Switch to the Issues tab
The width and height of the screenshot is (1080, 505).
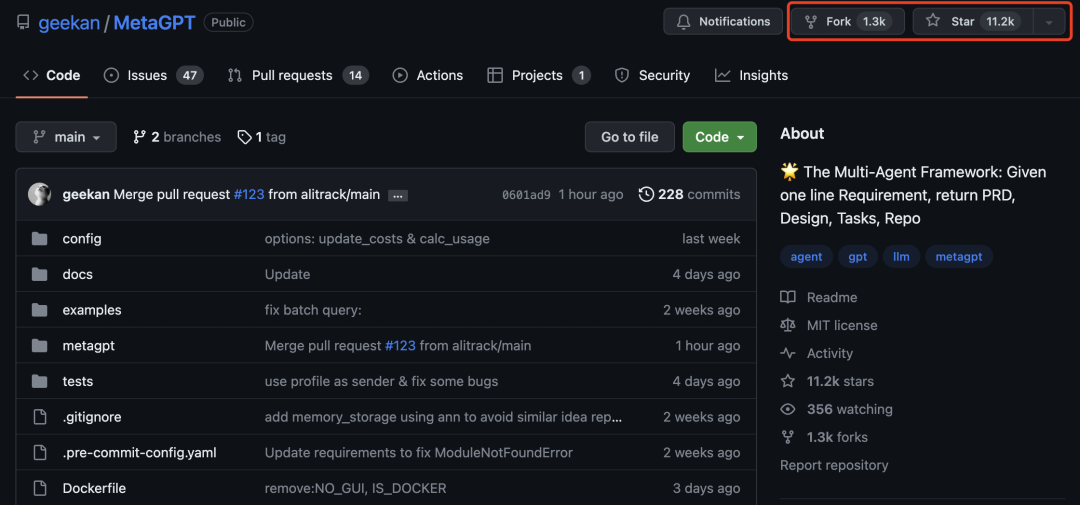pos(153,76)
